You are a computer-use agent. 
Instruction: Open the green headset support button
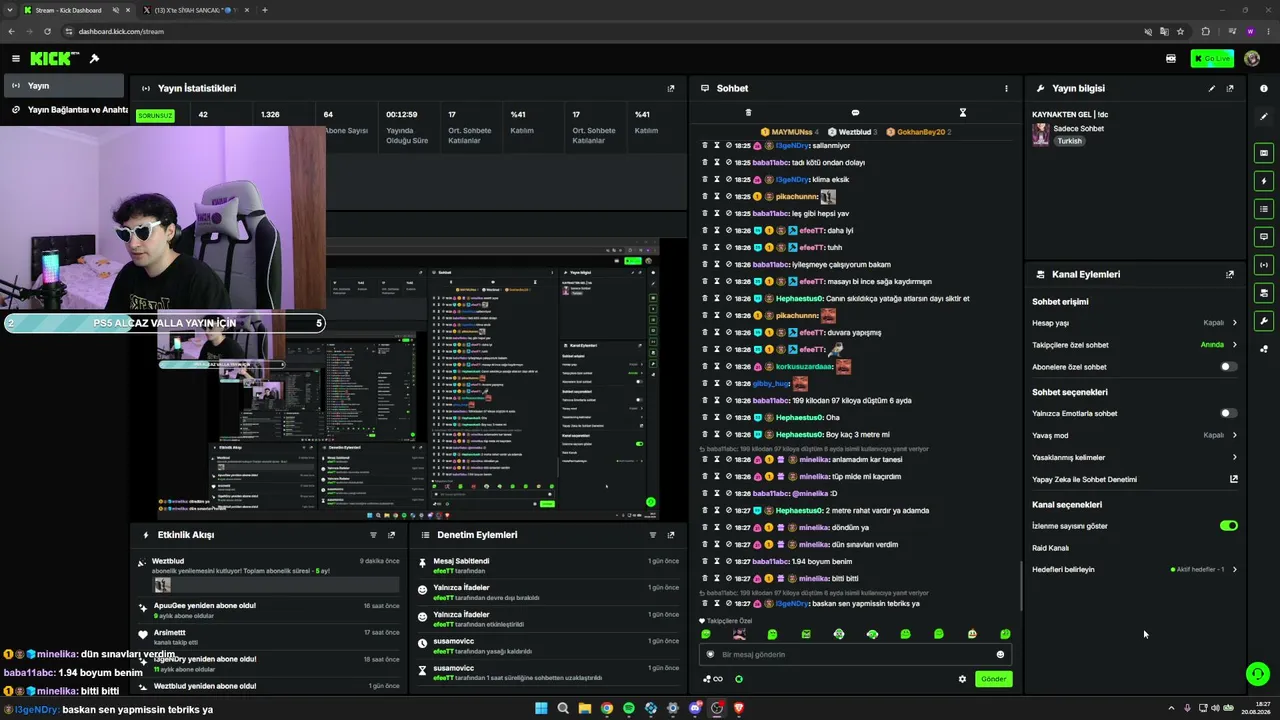pos(1258,674)
